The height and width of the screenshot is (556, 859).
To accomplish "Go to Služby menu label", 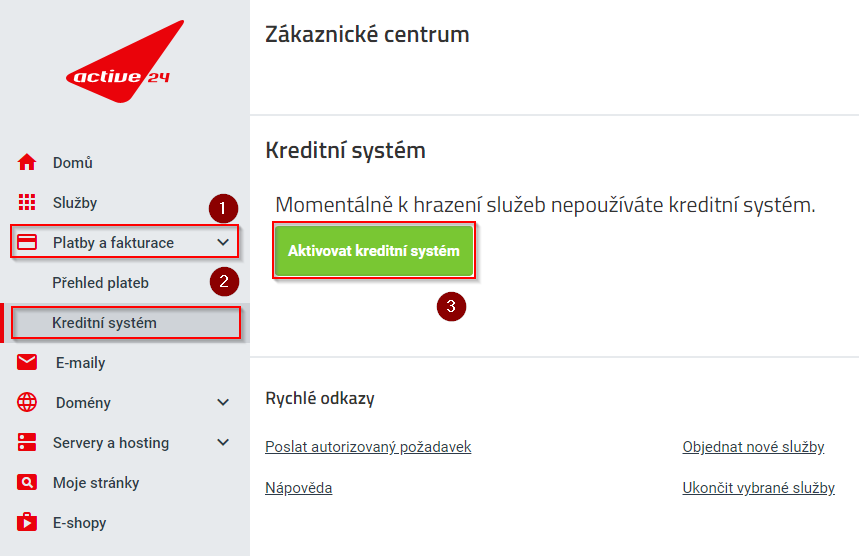I will pos(75,203).
